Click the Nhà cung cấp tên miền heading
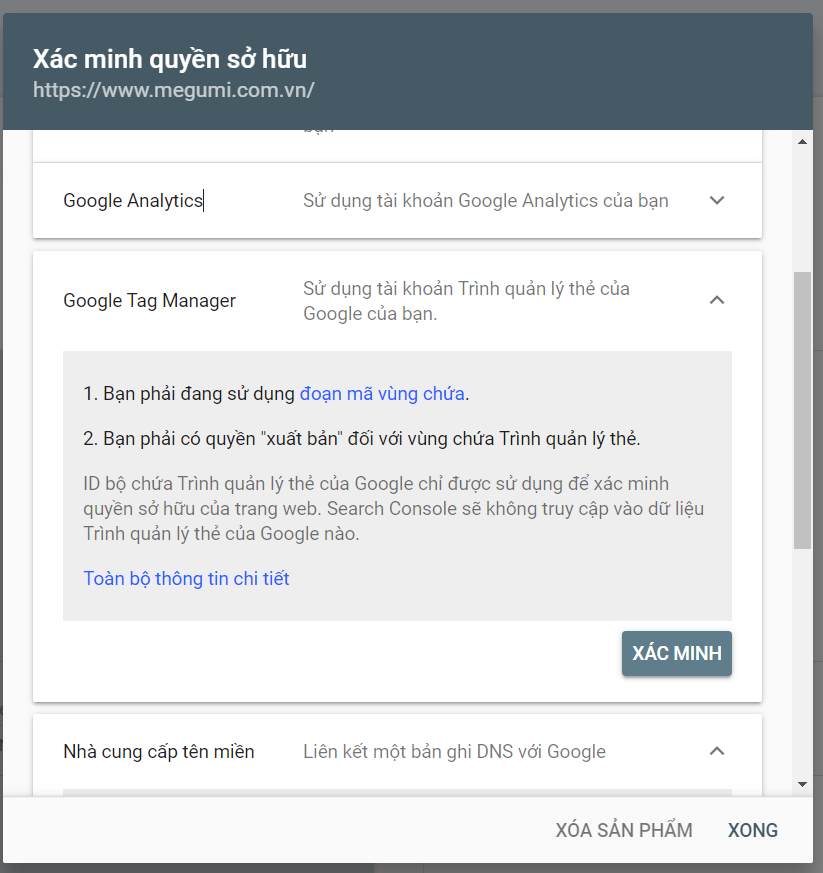The width and height of the screenshot is (823, 873). (159, 752)
